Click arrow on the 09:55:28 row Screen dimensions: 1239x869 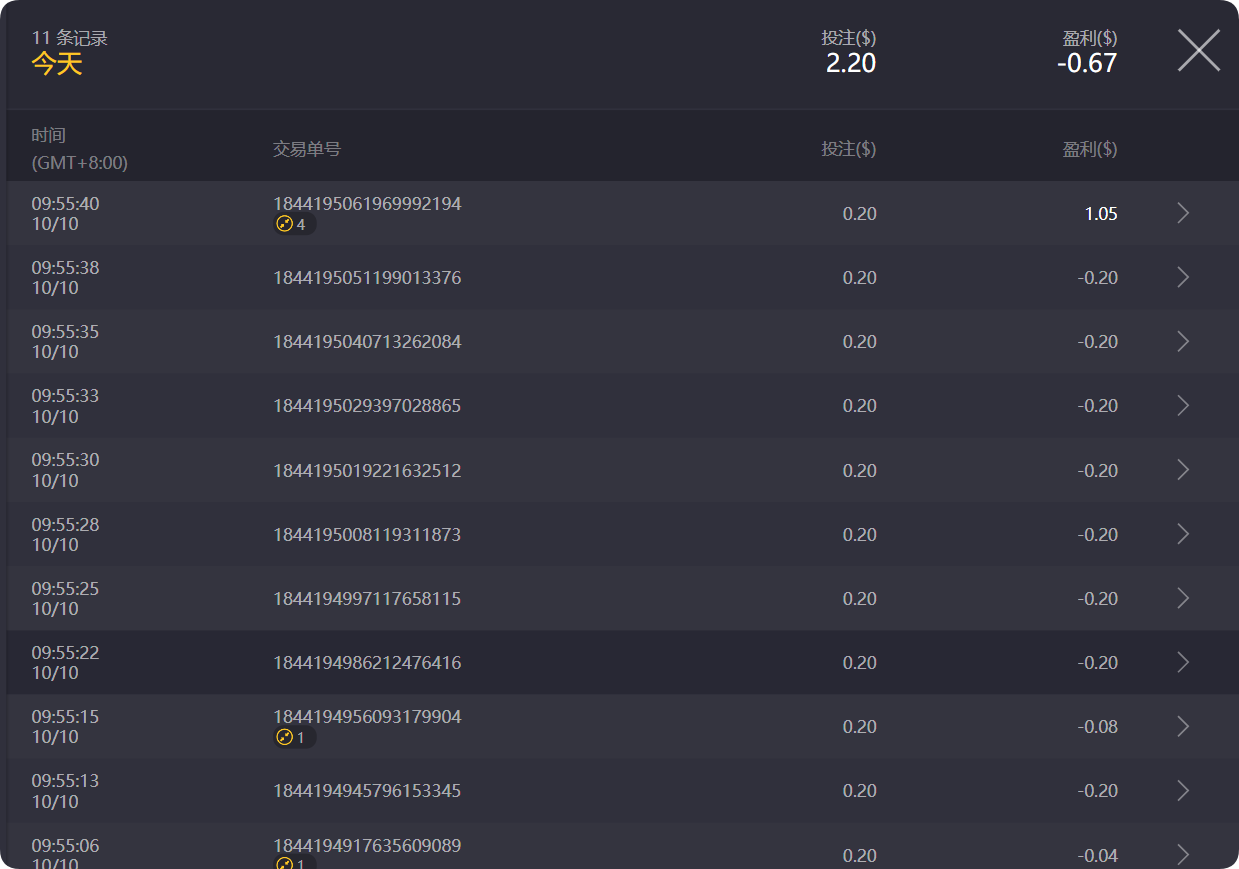coord(1183,534)
